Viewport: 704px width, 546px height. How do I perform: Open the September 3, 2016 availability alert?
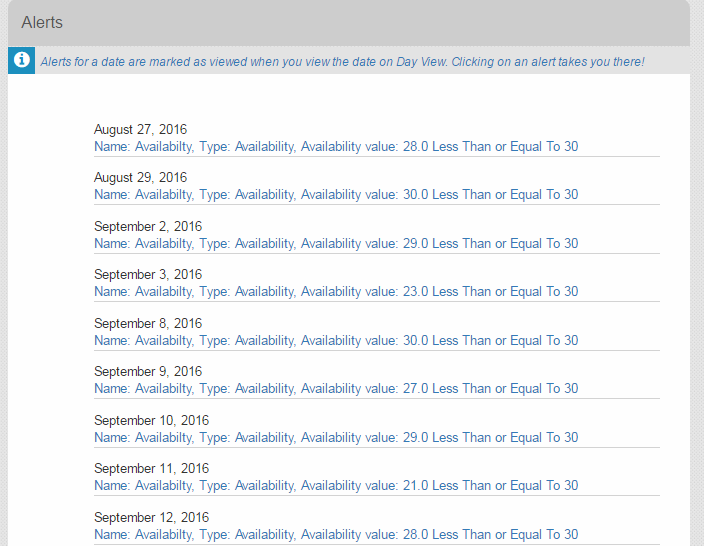336,291
